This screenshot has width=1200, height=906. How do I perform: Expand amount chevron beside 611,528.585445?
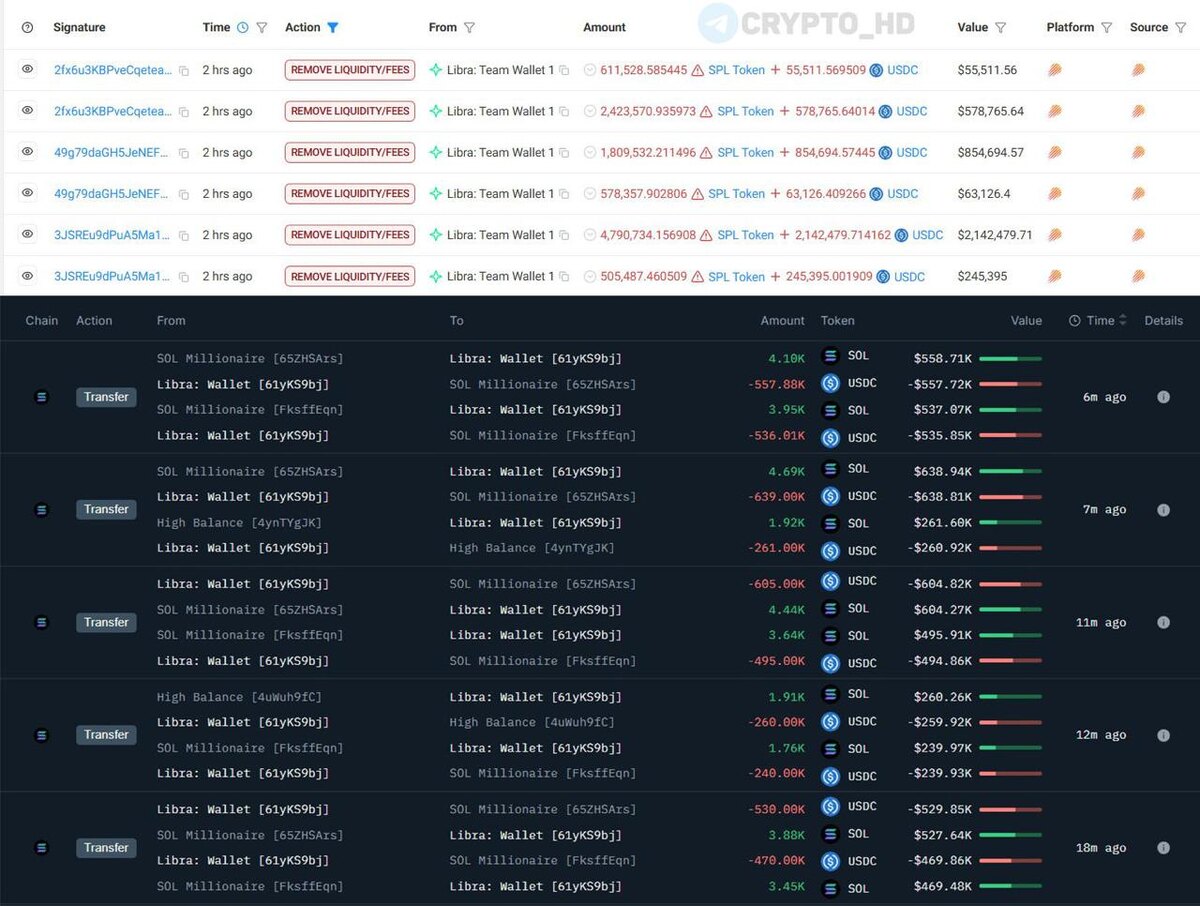pos(590,70)
